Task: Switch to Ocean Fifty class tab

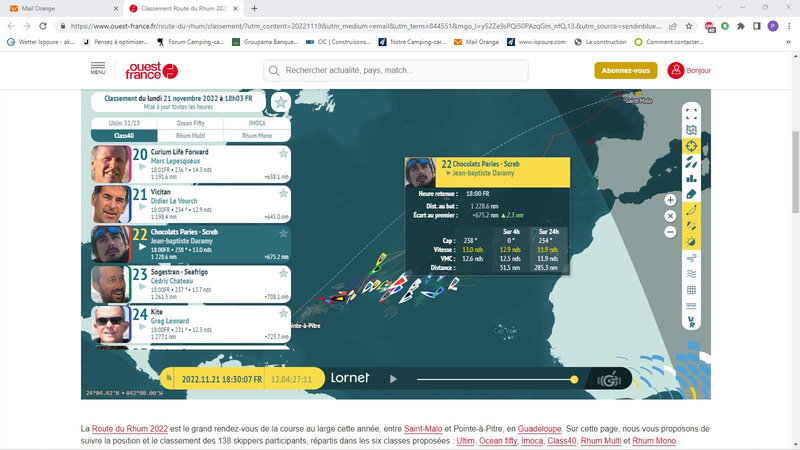Action: (190, 123)
